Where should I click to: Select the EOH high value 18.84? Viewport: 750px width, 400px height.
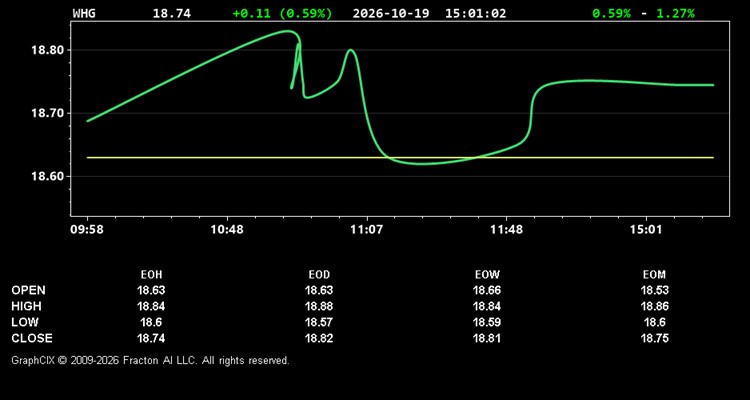pos(151,306)
